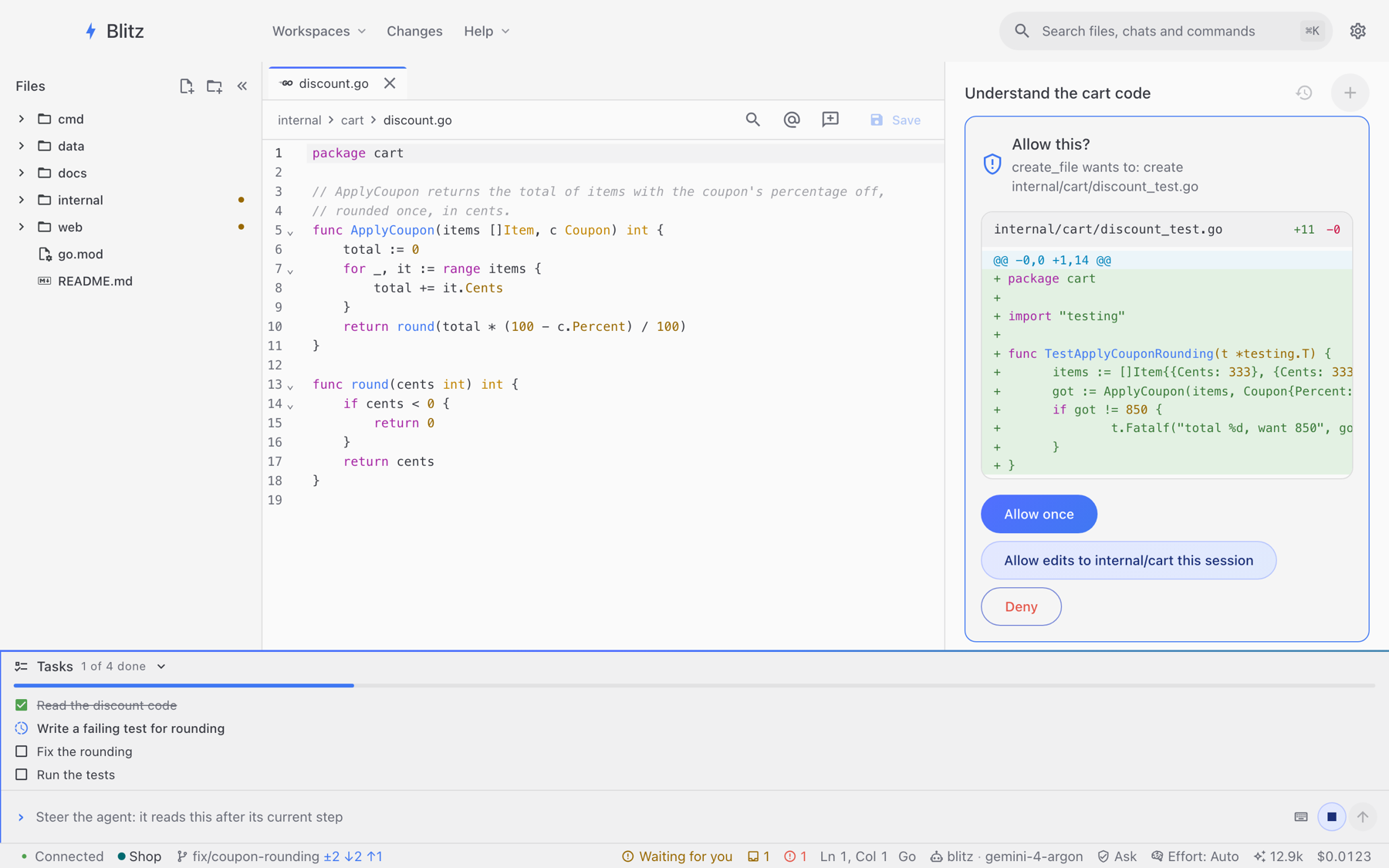Click the keyboard icon in the steer bar
Viewport: 1389px width, 868px height.
(1301, 816)
